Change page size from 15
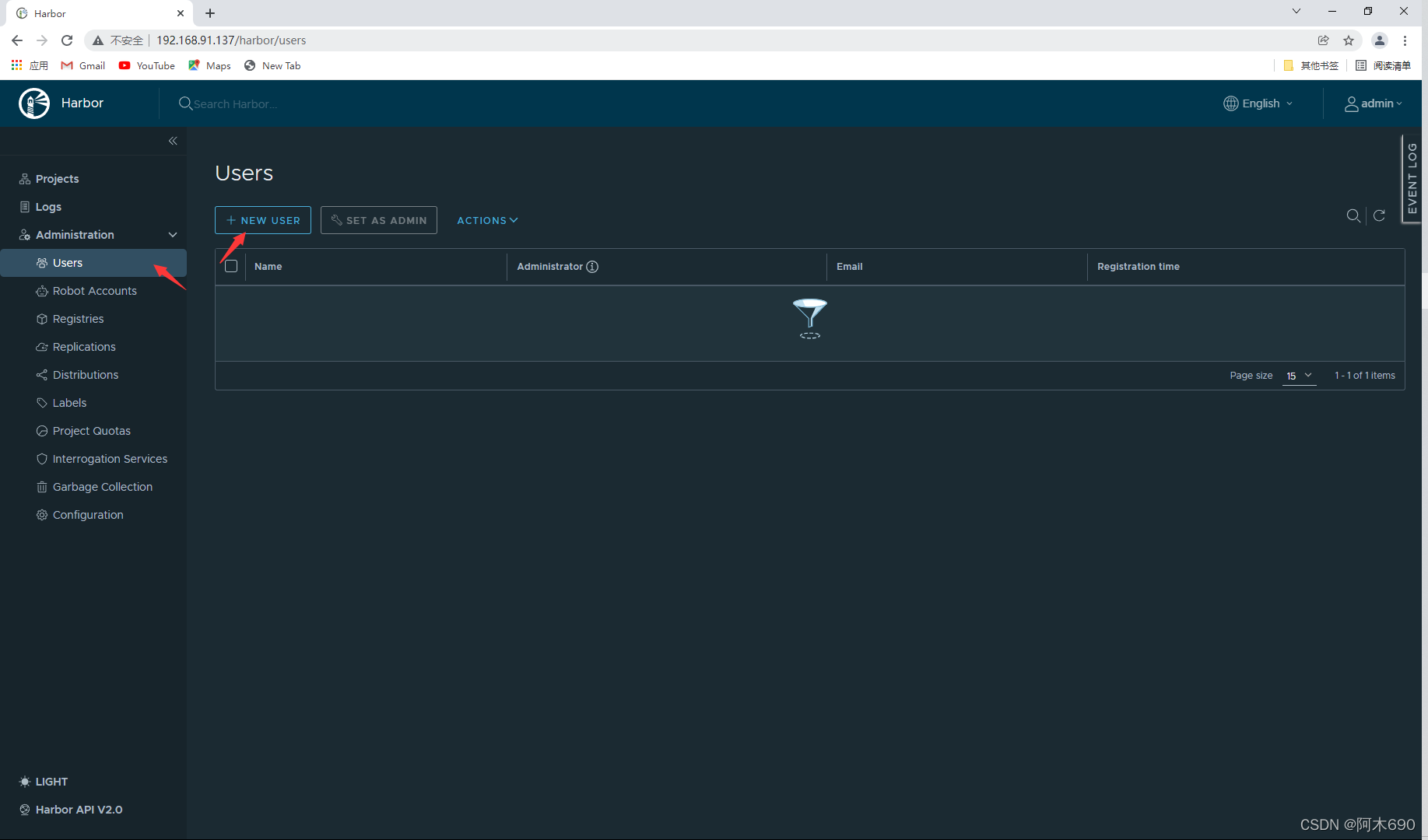The width and height of the screenshot is (1428, 840). 1299,376
